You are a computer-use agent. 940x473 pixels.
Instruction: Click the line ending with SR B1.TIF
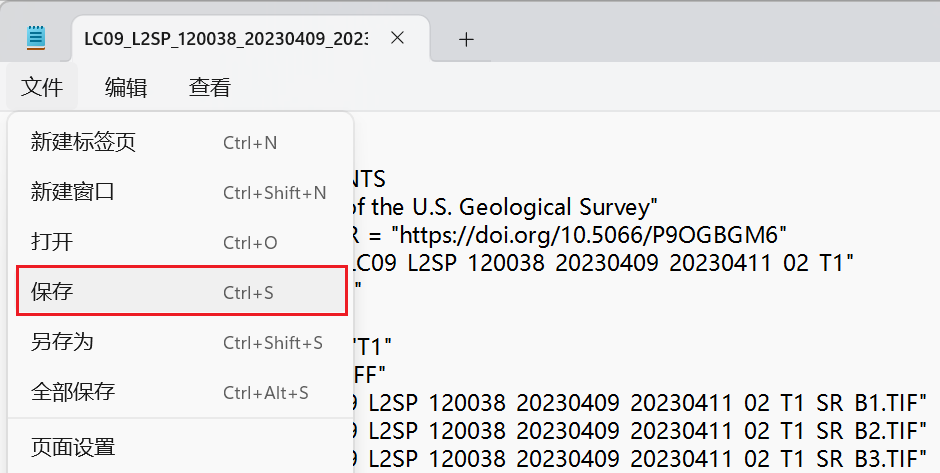(x=641, y=403)
